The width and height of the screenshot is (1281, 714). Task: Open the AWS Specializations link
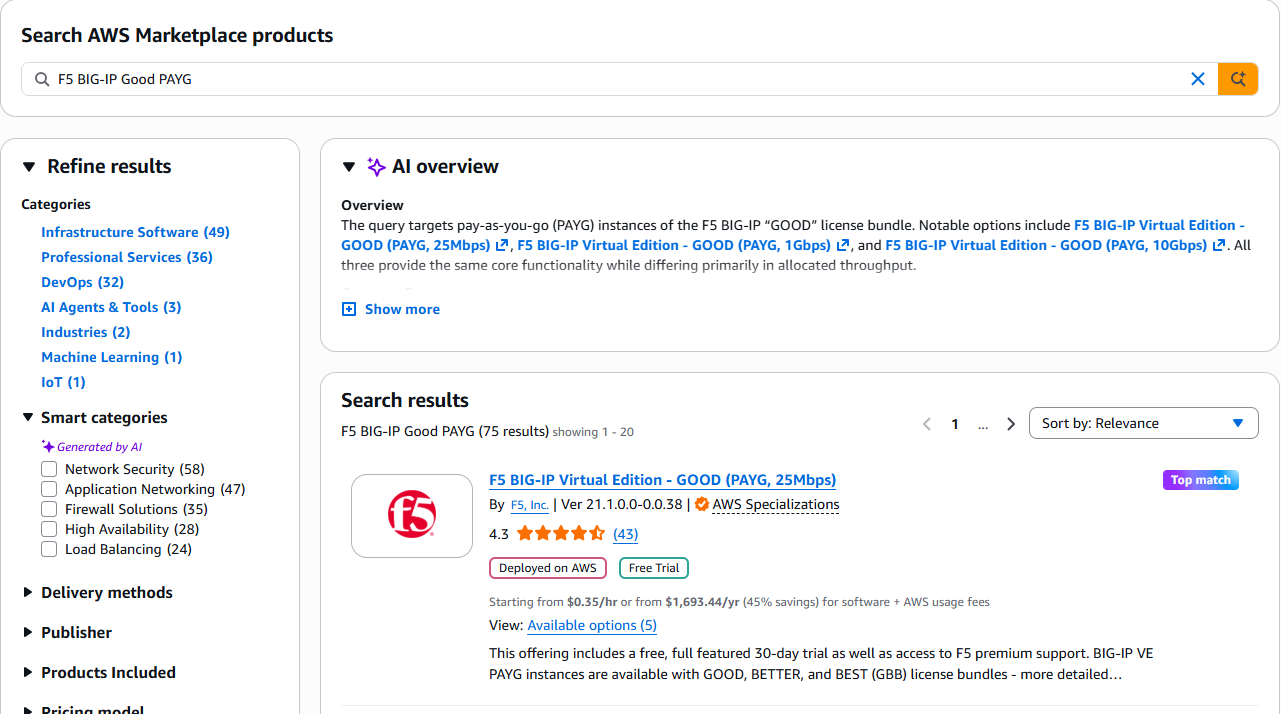[x=776, y=505]
